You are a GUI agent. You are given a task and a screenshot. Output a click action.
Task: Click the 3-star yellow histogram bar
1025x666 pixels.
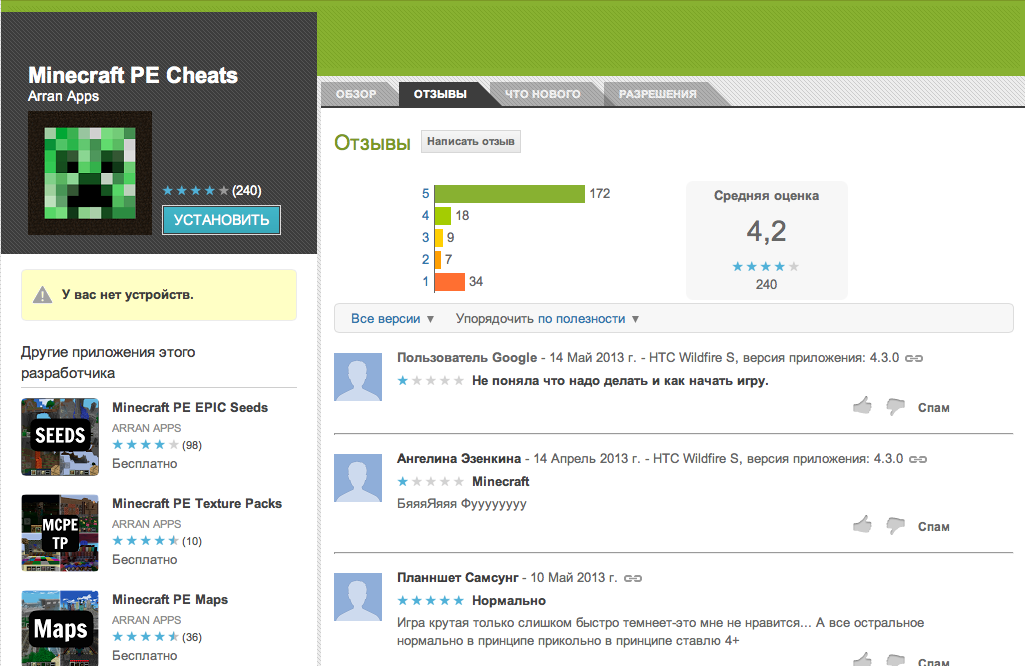(439, 237)
